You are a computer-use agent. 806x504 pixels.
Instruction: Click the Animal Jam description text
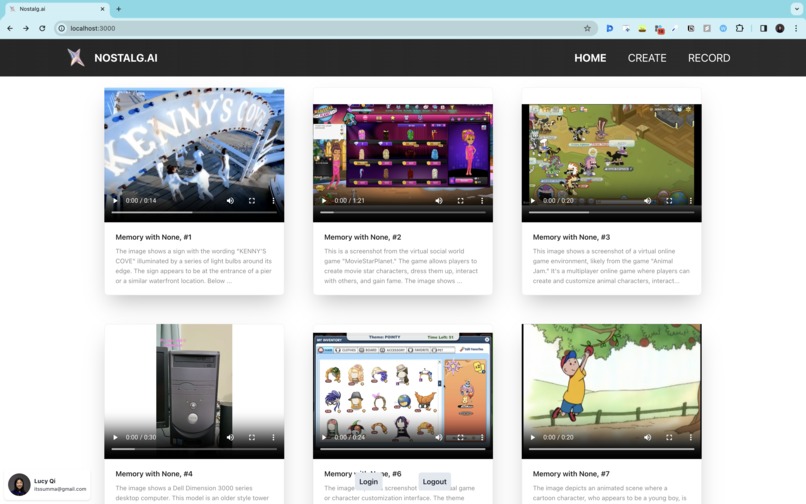click(x=611, y=266)
